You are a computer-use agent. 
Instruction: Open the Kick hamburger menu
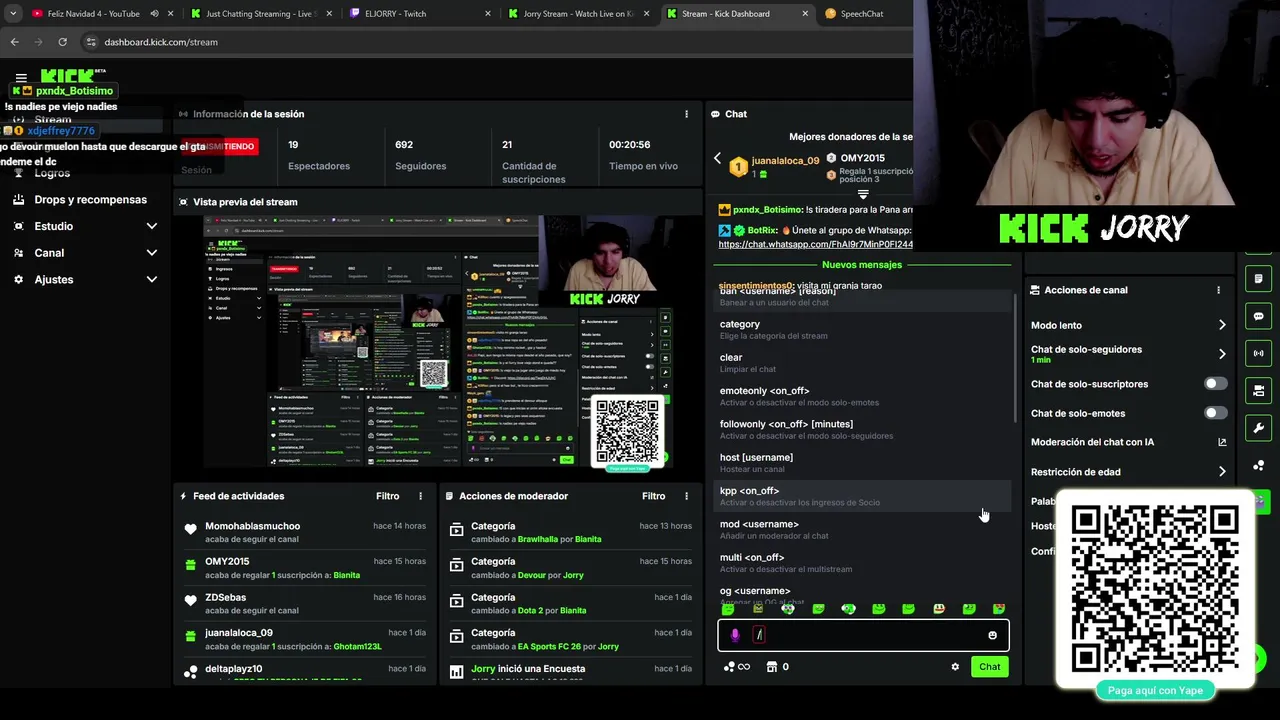click(21, 78)
